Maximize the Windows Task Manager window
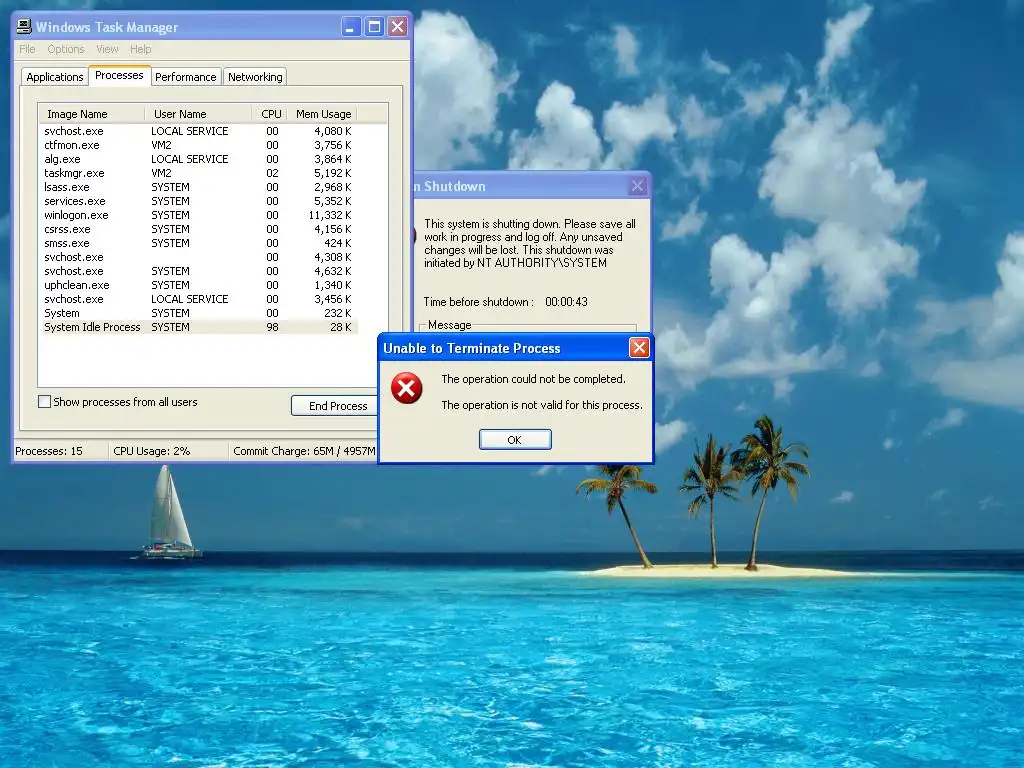This screenshot has height=768, width=1024. pos(374,27)
